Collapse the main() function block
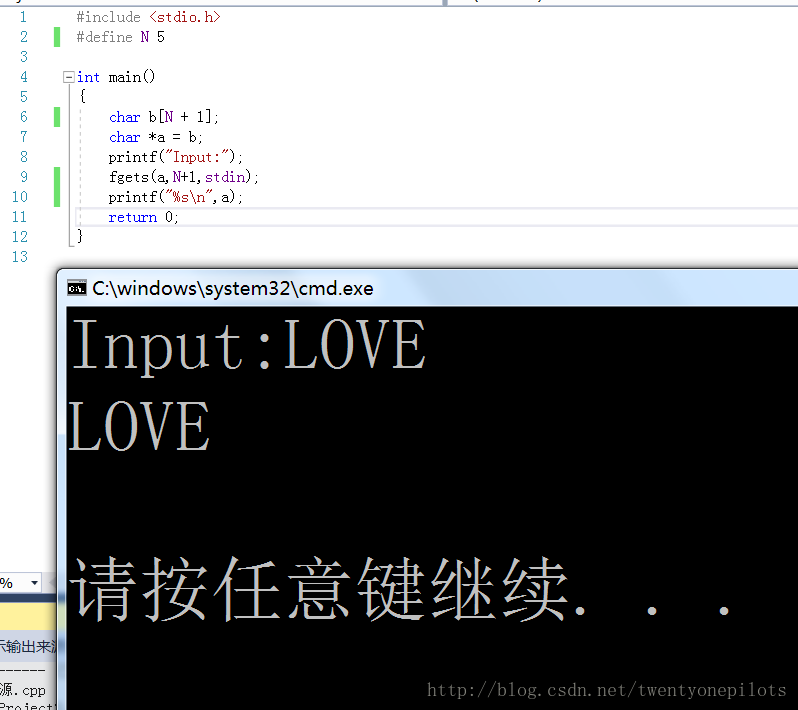798x710 pixels. coord(69,77)
